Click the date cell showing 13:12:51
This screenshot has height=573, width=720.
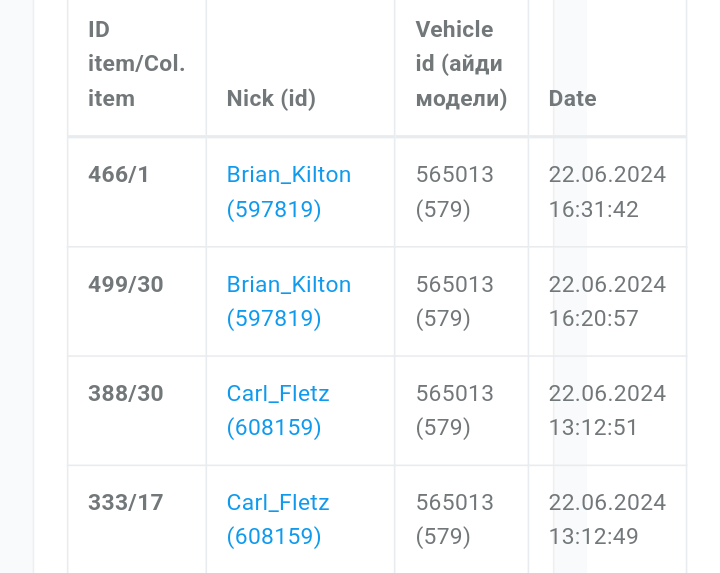606,411
